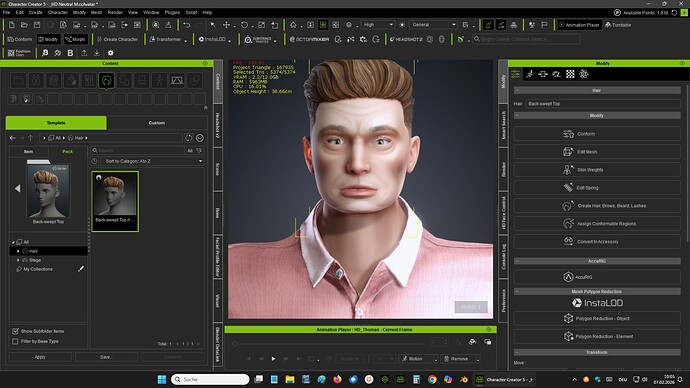The image size is (690, 388).
Task: Open the checkerboard Material tab in Modify
Action: pos(570,74)
